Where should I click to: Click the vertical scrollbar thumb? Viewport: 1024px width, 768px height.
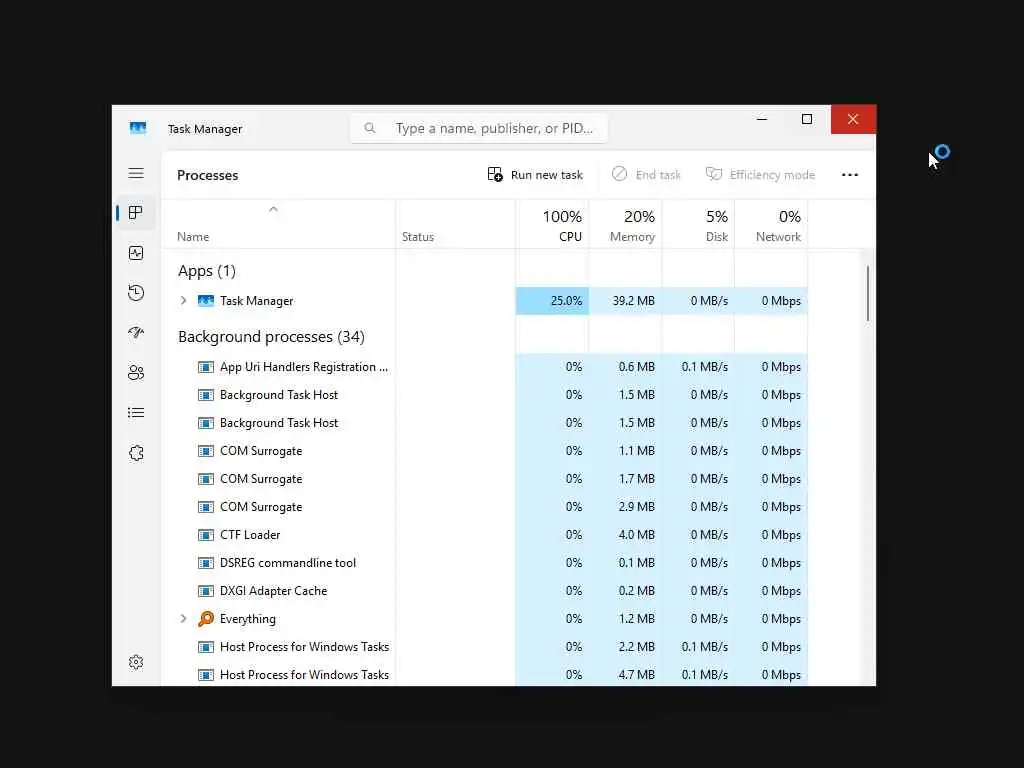coord(868,293)
